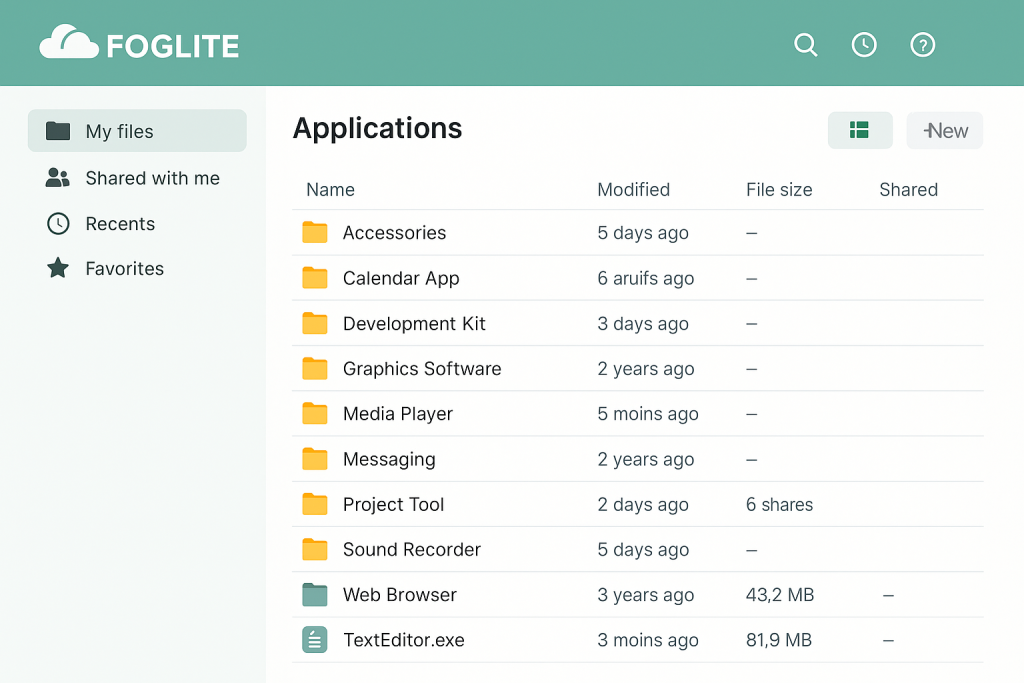Sort by the Modified column header
The height and width of the screenshot is (683, 1024).
(633, 190)
